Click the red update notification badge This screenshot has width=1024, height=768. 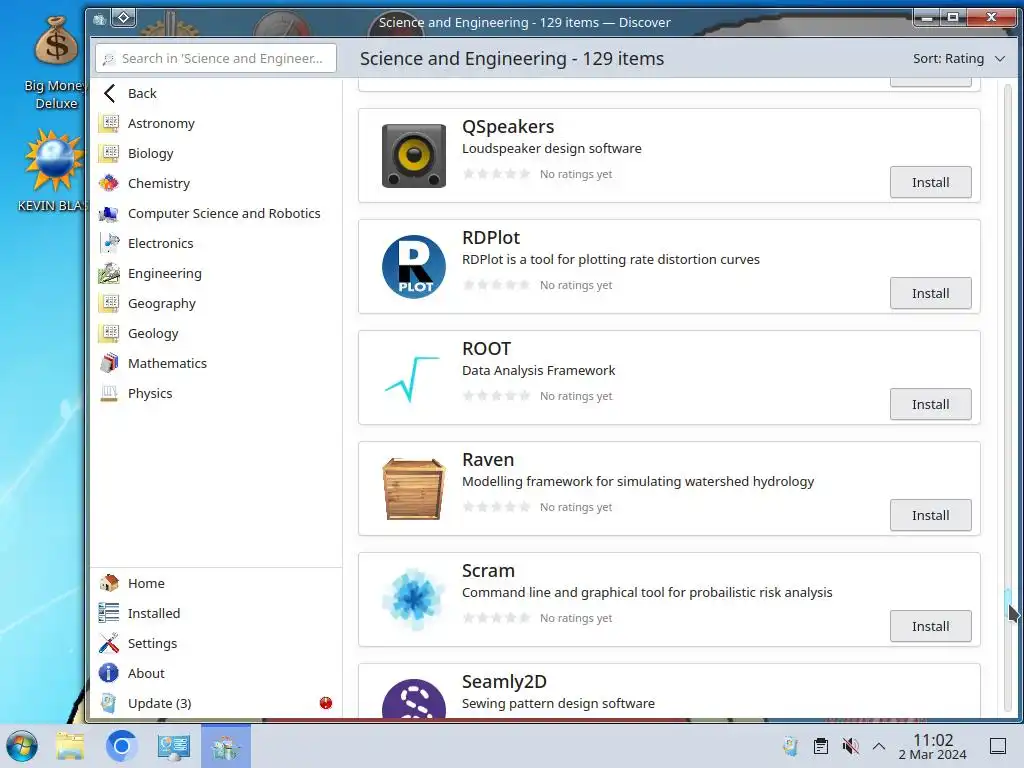326,703
